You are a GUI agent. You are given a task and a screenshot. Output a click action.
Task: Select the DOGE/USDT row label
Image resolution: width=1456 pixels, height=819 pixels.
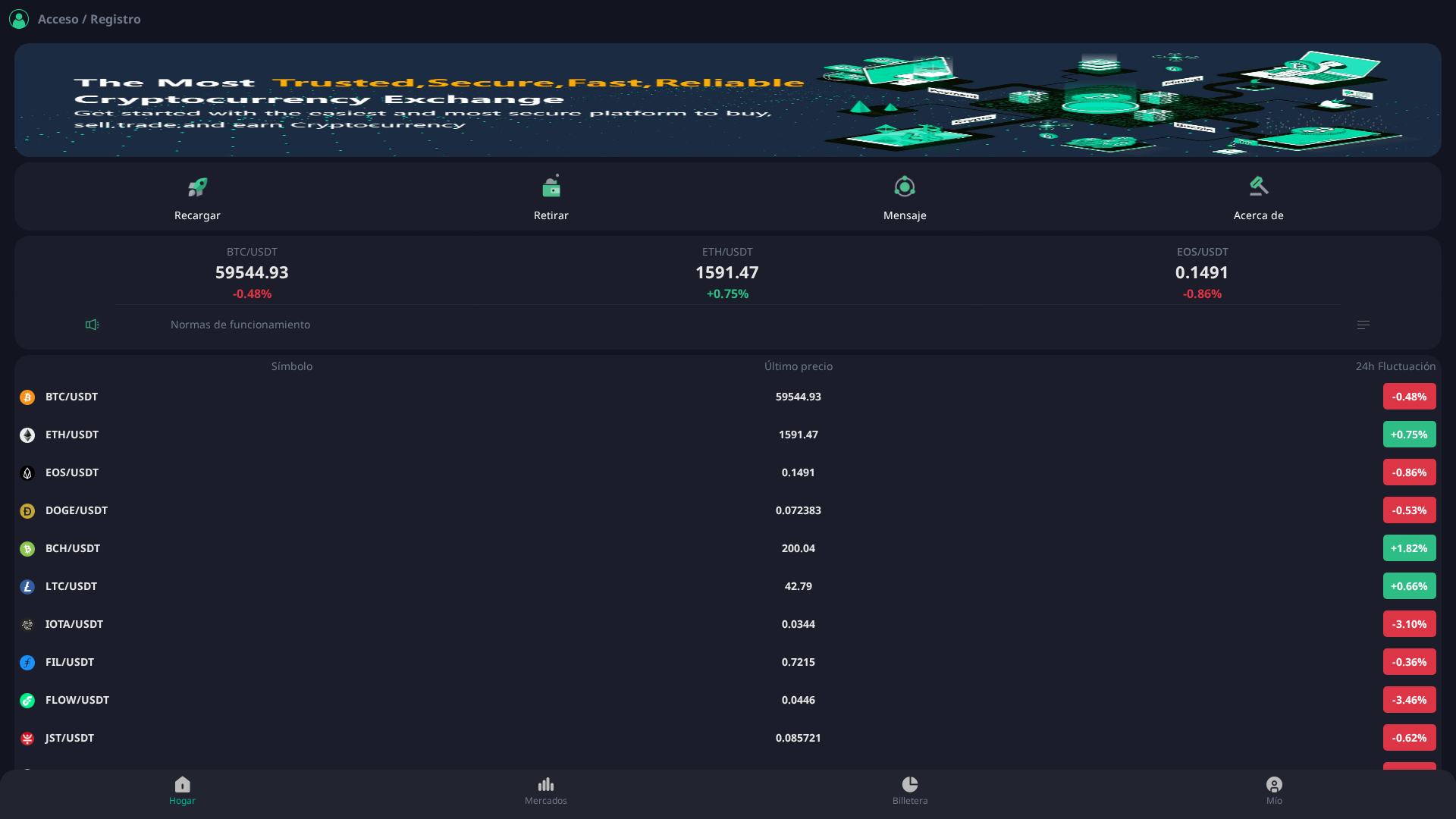[x=77, y=510]
